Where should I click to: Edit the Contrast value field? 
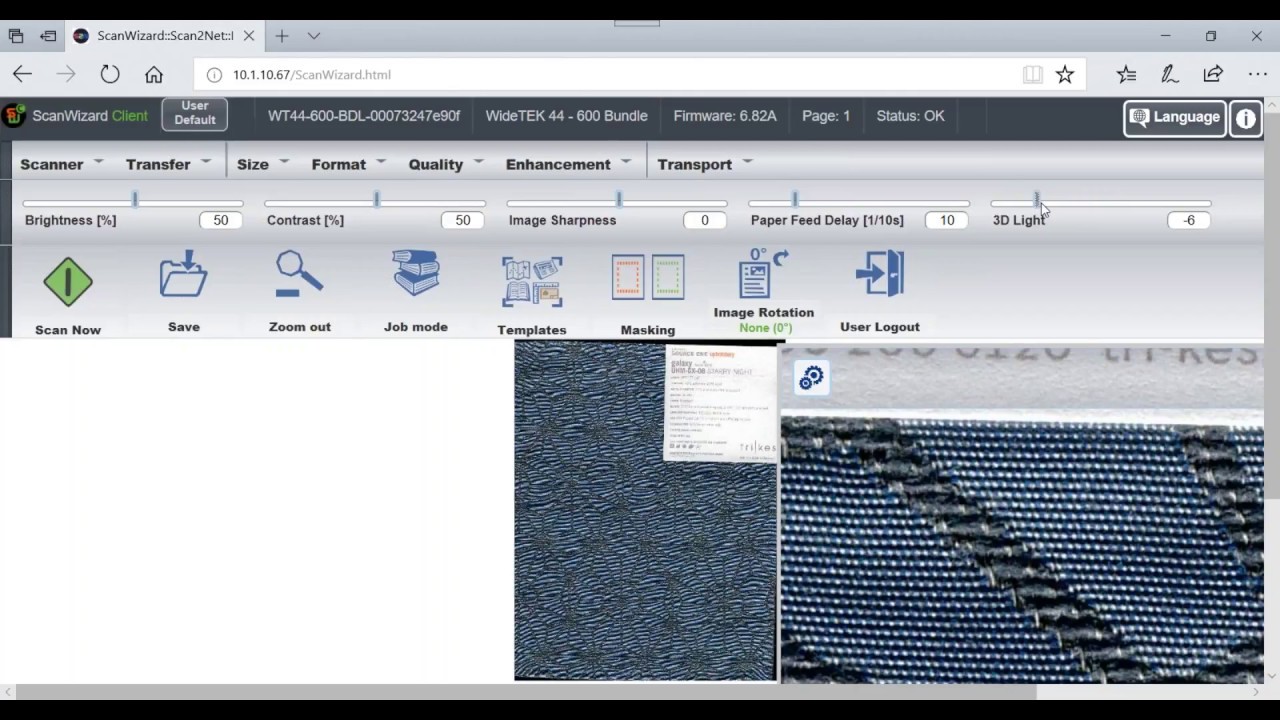462,220
